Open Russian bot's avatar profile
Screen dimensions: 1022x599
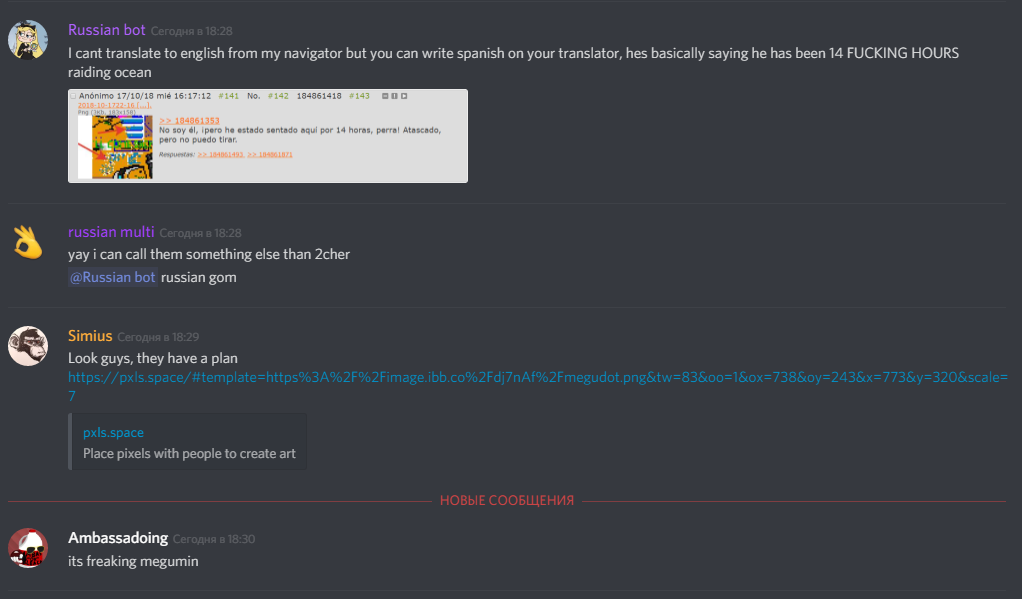click(27, 40)
